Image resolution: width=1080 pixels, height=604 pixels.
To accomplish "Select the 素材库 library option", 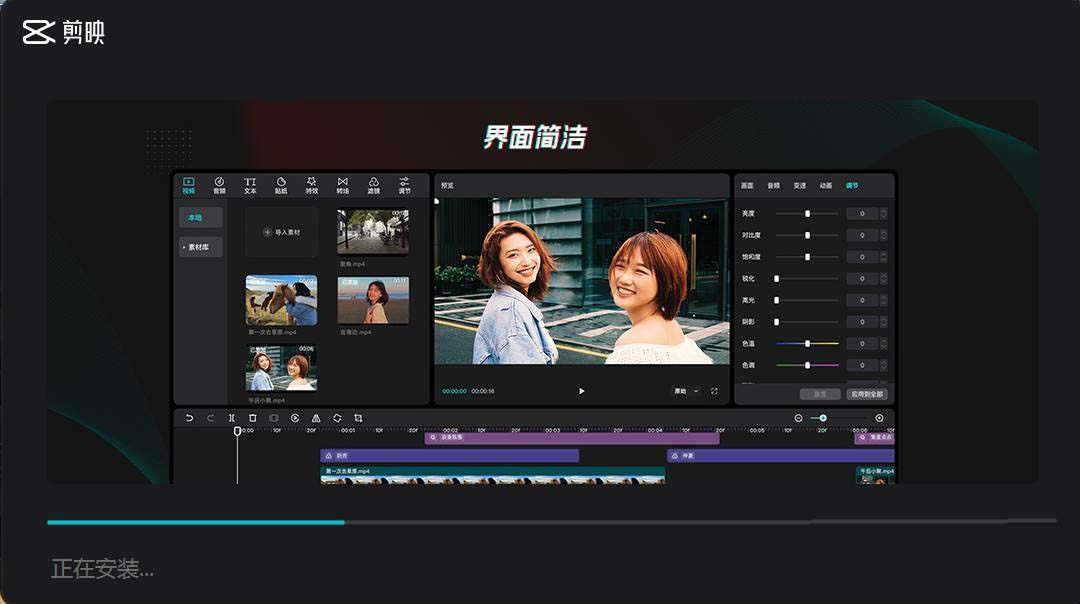I will (x=201, y=245).
